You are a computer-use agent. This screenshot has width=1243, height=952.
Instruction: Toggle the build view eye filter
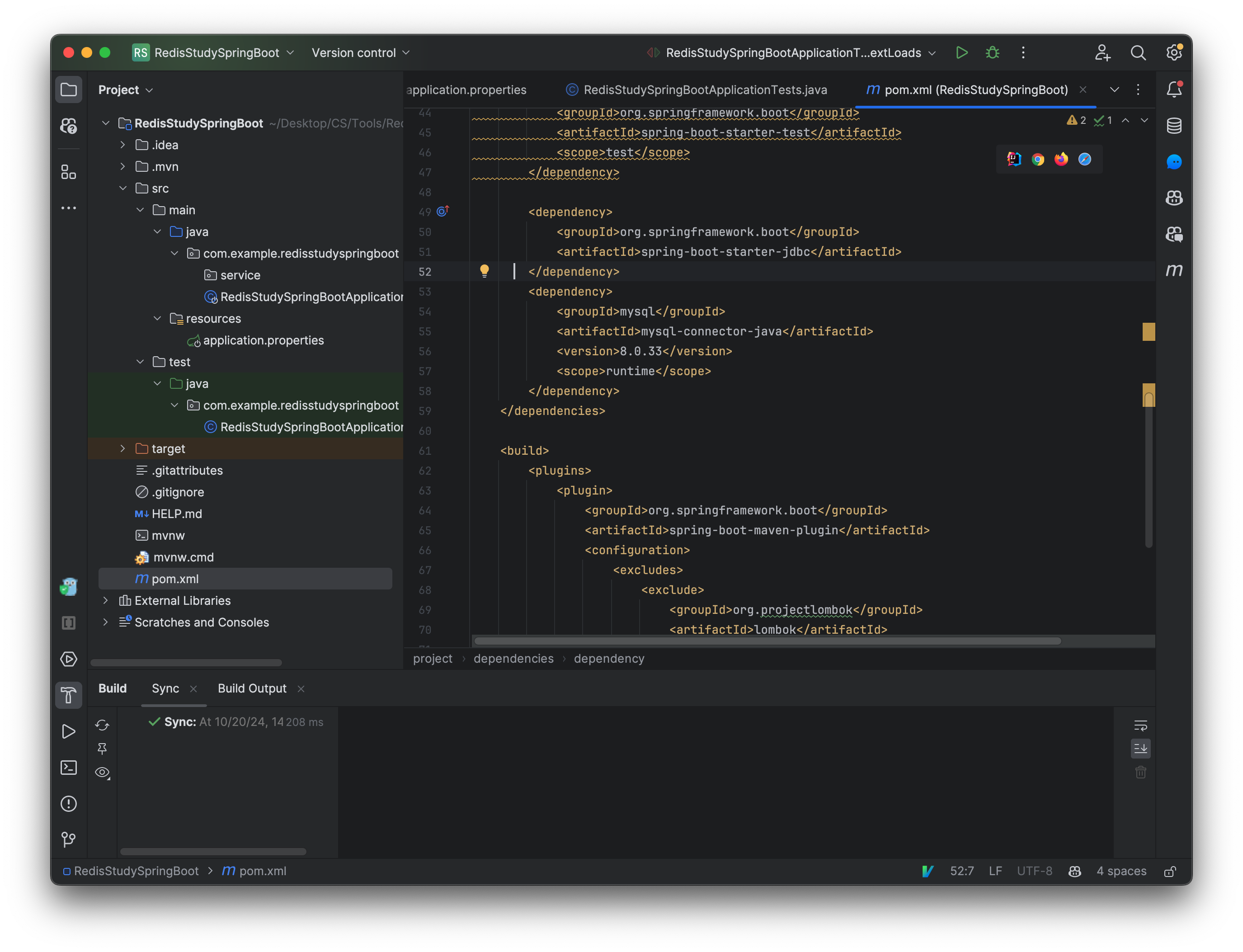[x=102, y=773]
